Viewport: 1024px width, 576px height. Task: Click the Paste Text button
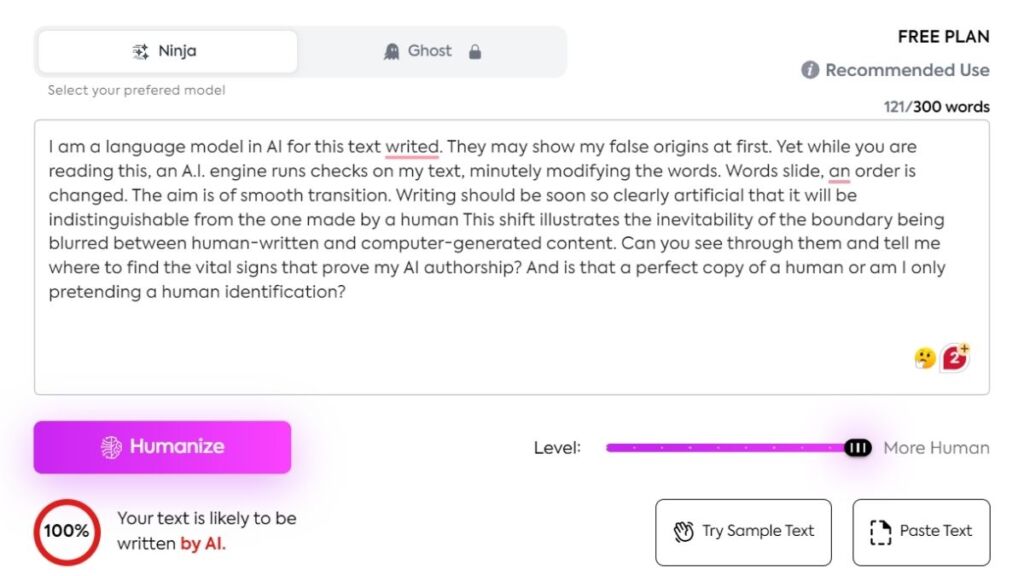(x=921, y=531)
